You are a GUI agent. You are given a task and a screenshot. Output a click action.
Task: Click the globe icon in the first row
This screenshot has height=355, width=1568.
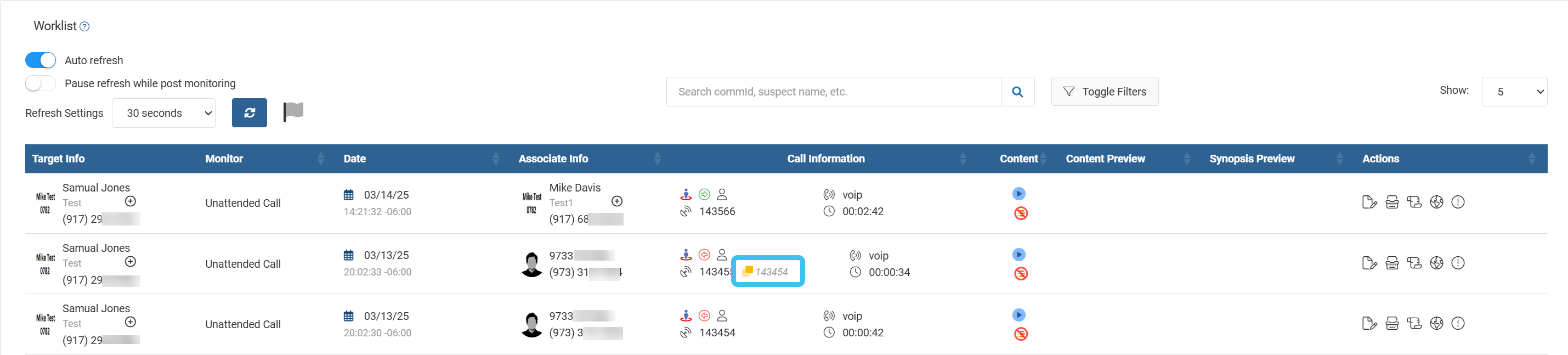click(x=1436, y=202)
